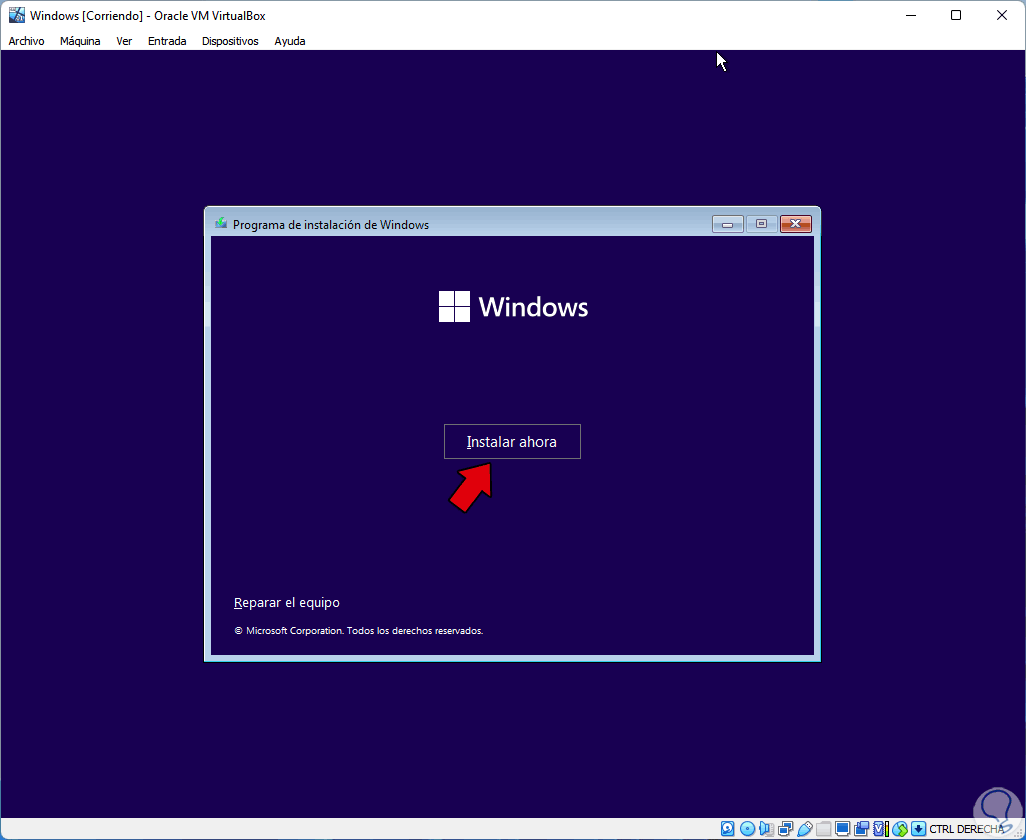Open the Archivo menu
Image resolution: width=1026 pixels, height=840 pixels.
point(26,41)
